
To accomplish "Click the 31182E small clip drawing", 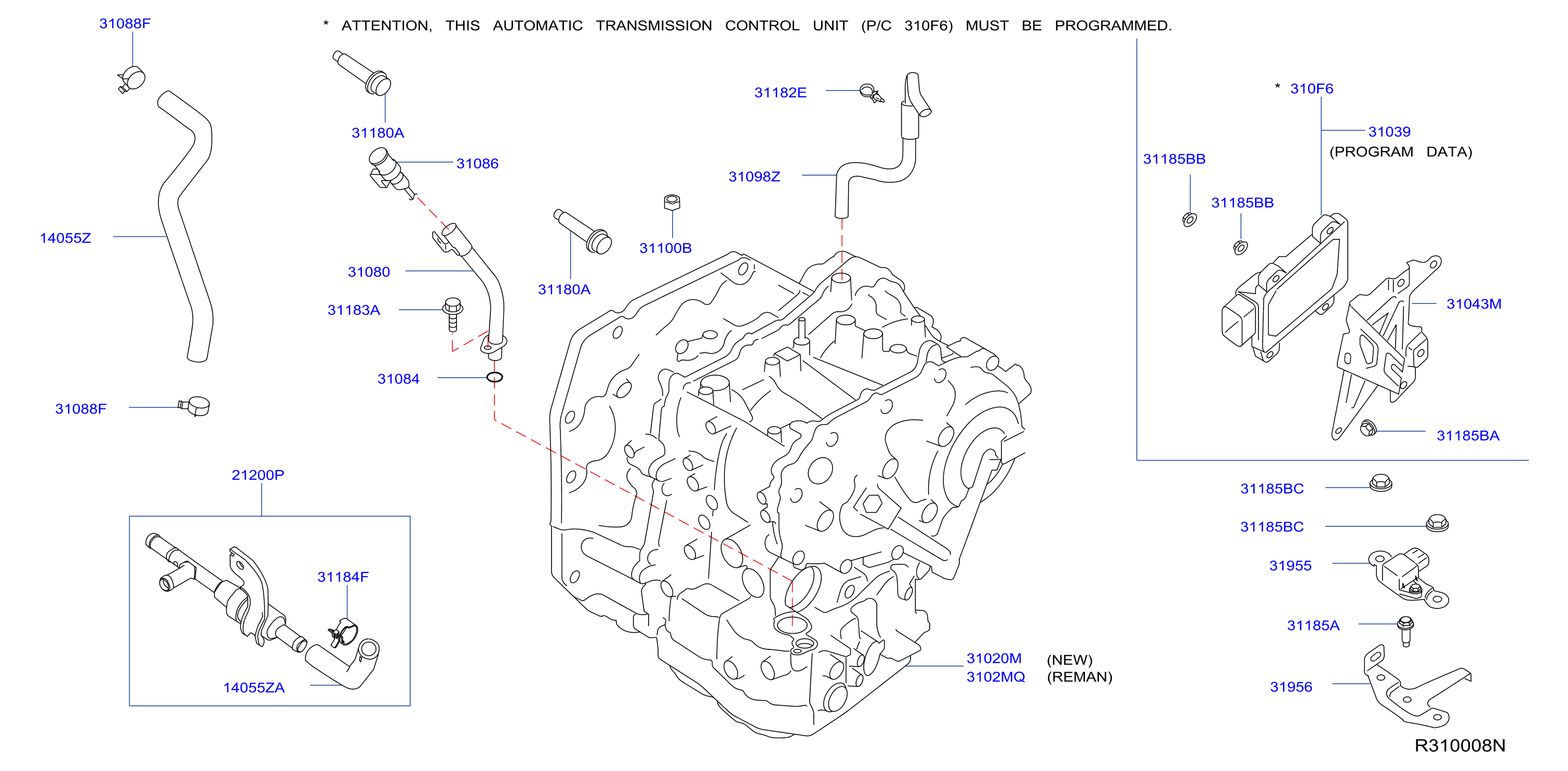I will pyautogui.click(x=872, y=93).
